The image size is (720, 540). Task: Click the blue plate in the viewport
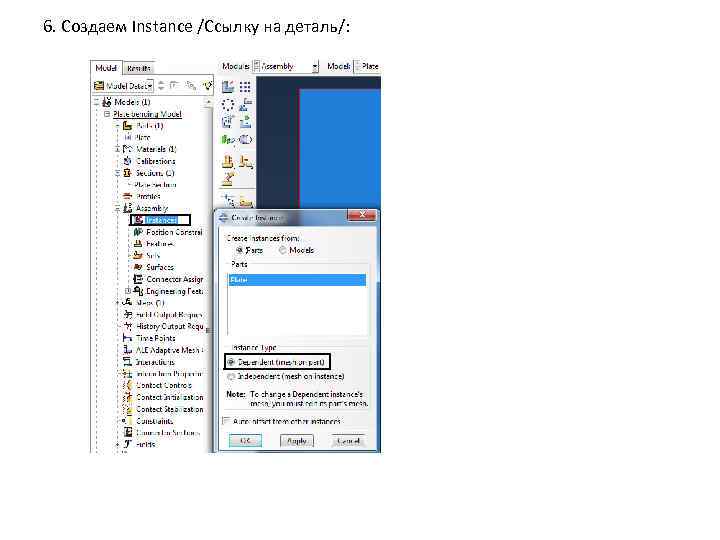pyautogui.click(x=340, y=147)
